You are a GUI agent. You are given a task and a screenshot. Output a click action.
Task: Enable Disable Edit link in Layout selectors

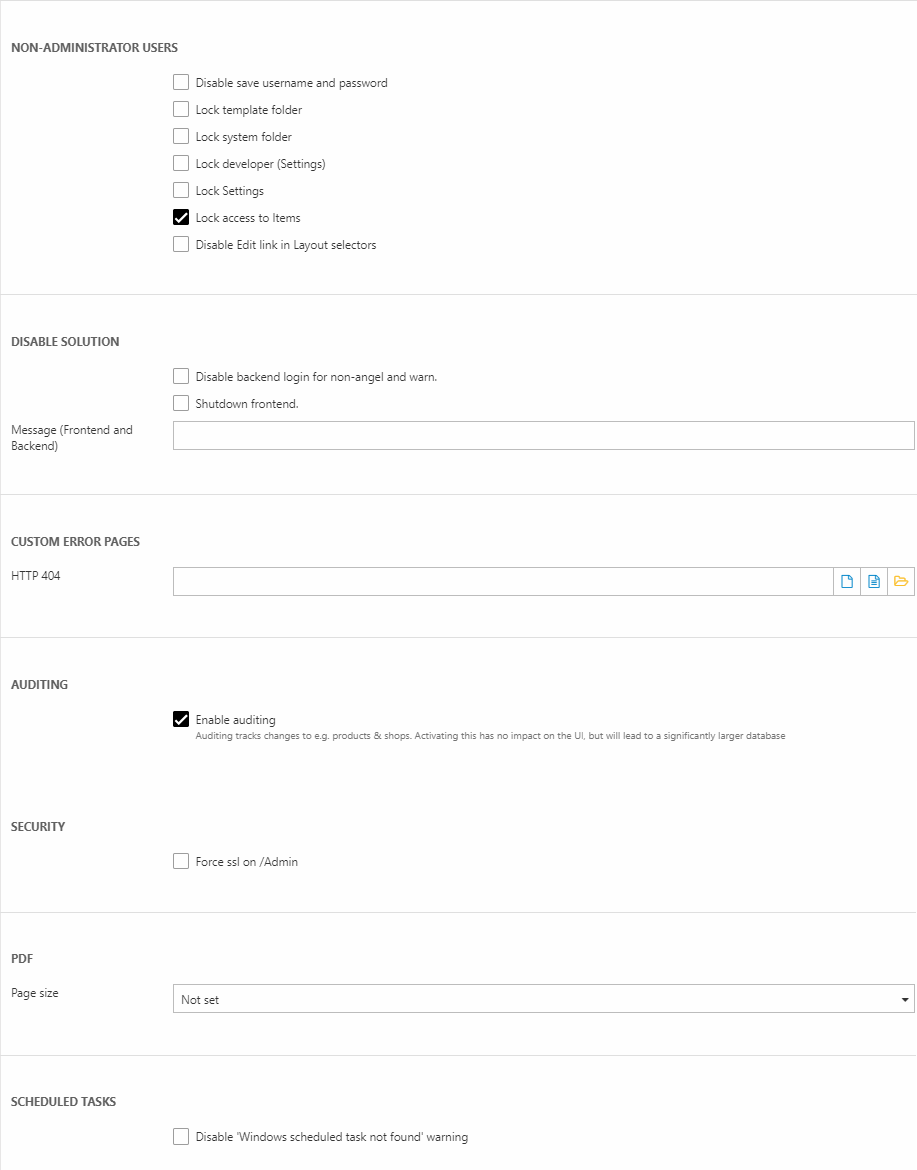click(x=181, y=245)
